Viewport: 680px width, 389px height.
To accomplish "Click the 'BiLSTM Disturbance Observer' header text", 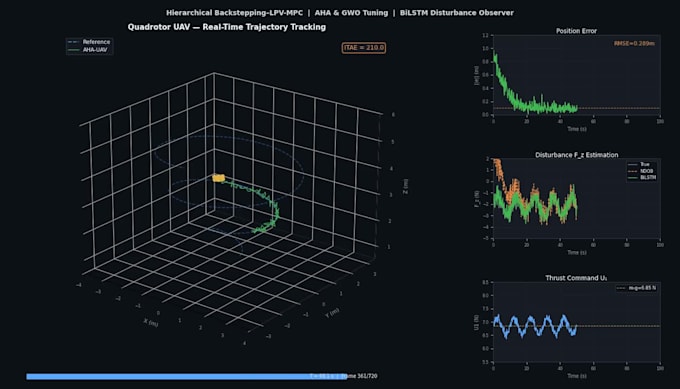I will (457, 13).
